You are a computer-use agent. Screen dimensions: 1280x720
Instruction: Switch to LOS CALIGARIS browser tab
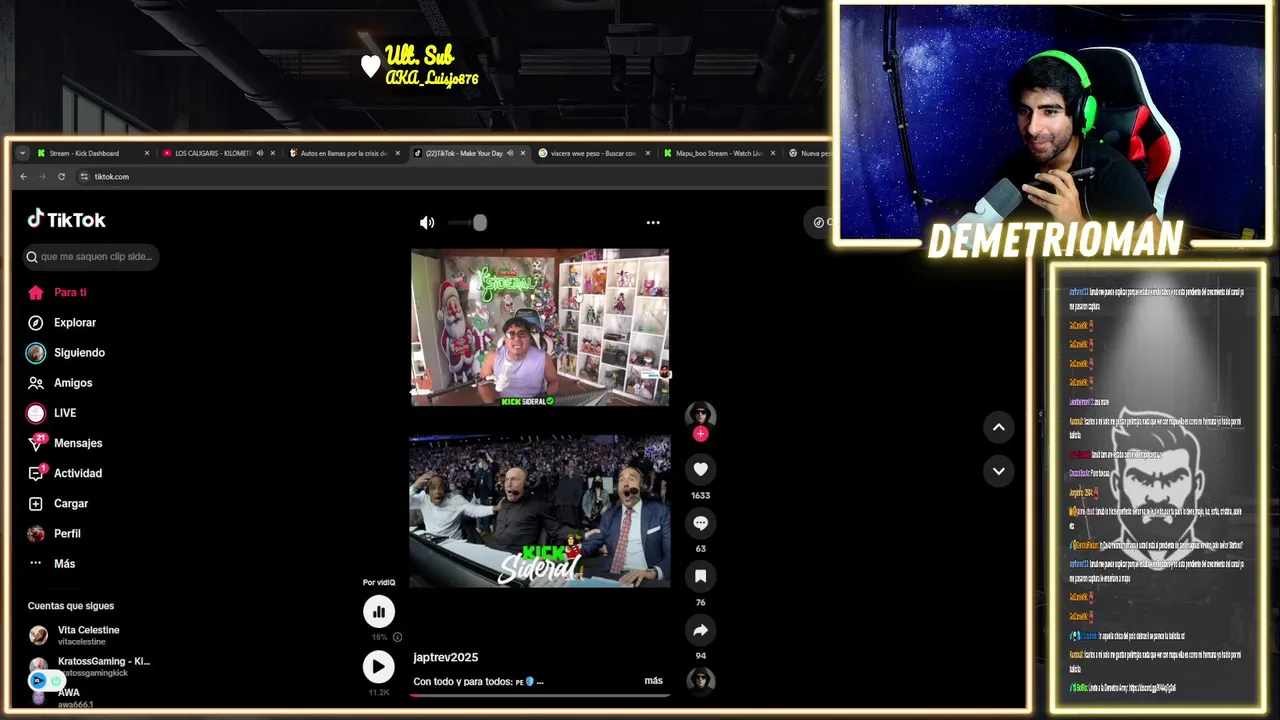pos(212,153)
